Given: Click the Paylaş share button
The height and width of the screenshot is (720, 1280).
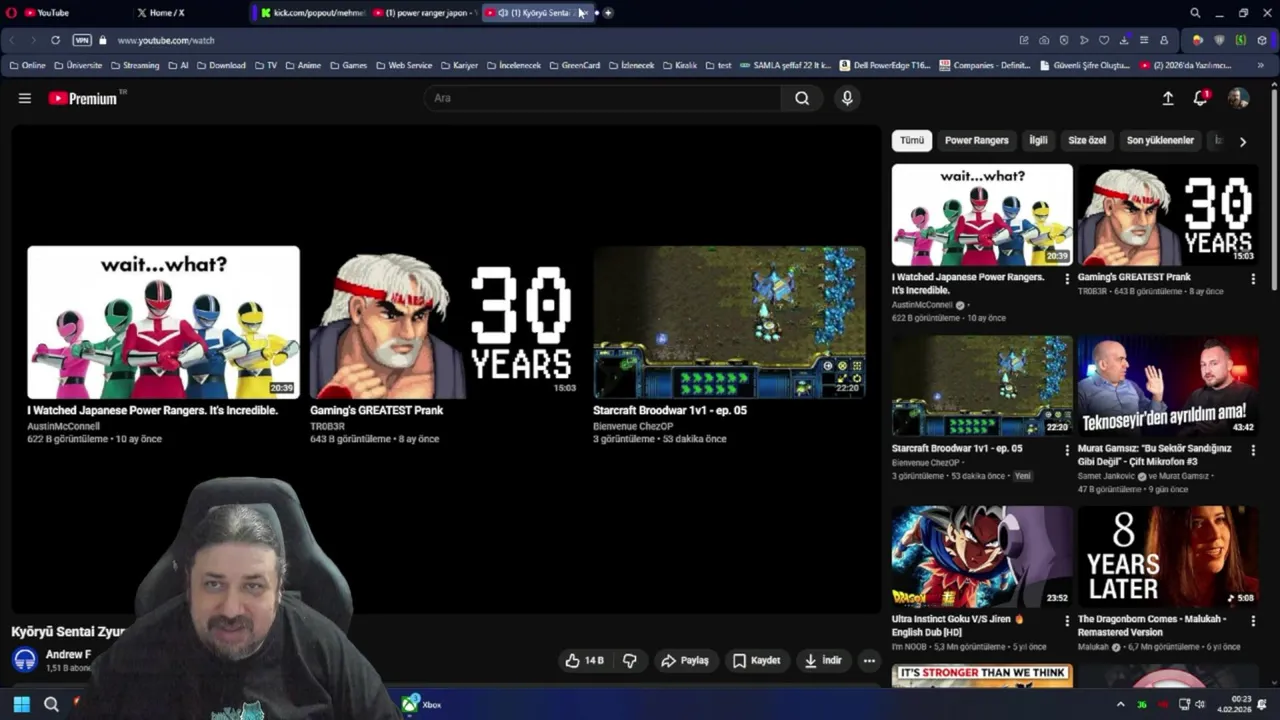Looking at the screenshot, I should pyautogui.click(x=685, y=660).
